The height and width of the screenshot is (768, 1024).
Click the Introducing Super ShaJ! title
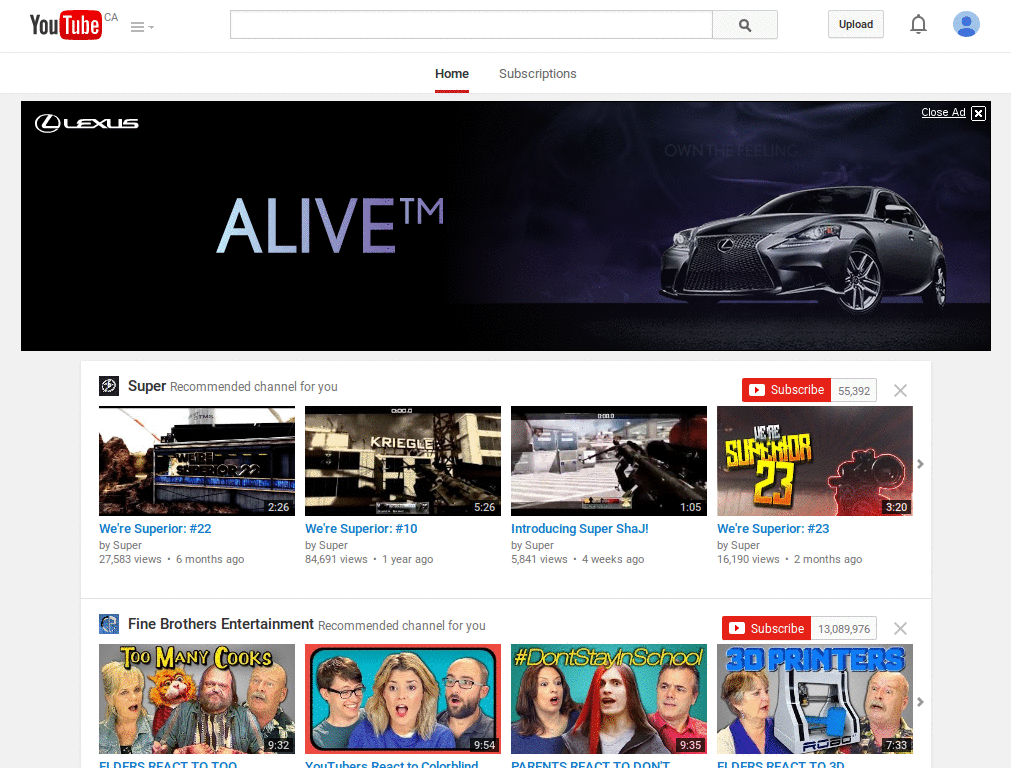coord(580,528)
